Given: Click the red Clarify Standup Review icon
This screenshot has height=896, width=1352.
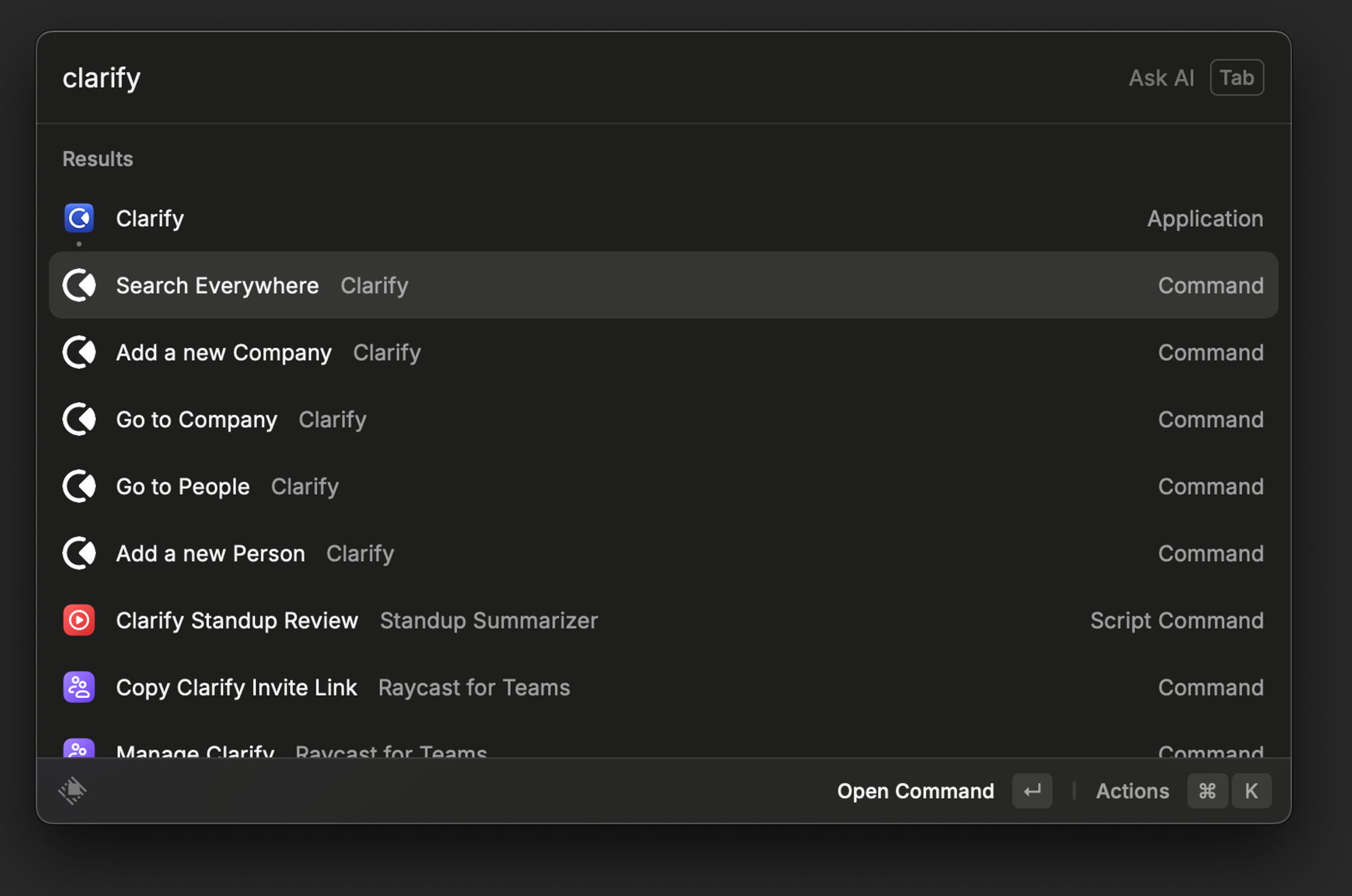Looking at the screenshot, I should pos(79,620).
